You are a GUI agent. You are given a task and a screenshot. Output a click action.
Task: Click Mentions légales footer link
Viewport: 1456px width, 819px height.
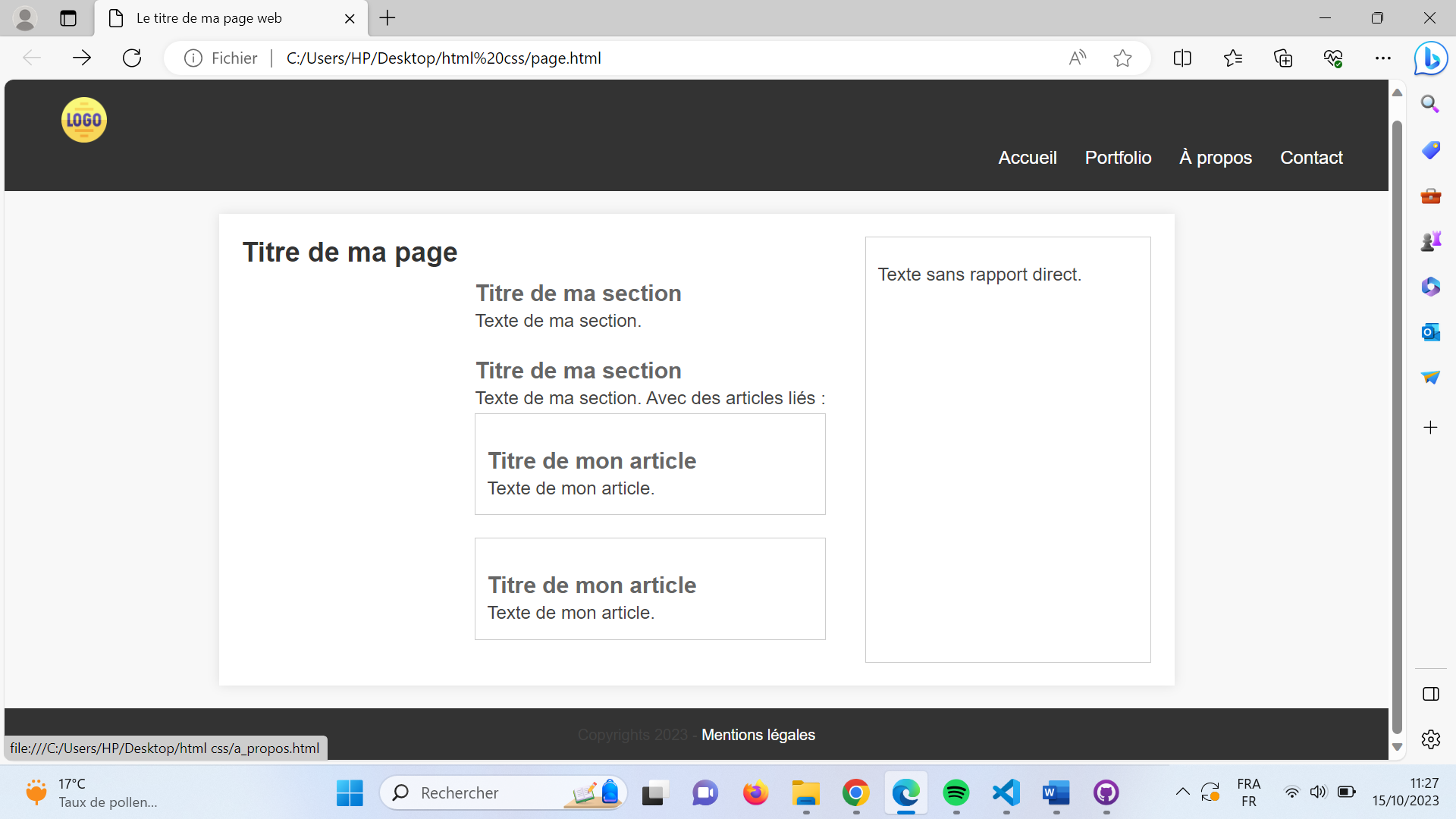[758, 735]
